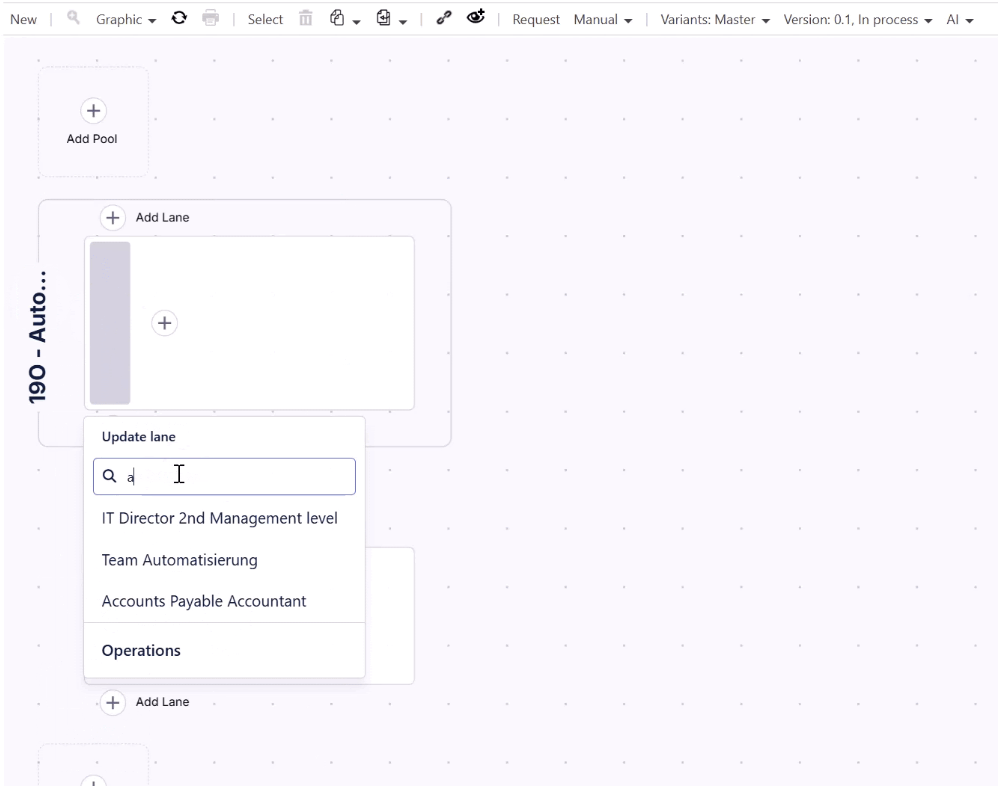Image resolution: width=1000 pixels, height=790 pixels.
Task: Click the eye with plus icon
Action: click(476, 17)
